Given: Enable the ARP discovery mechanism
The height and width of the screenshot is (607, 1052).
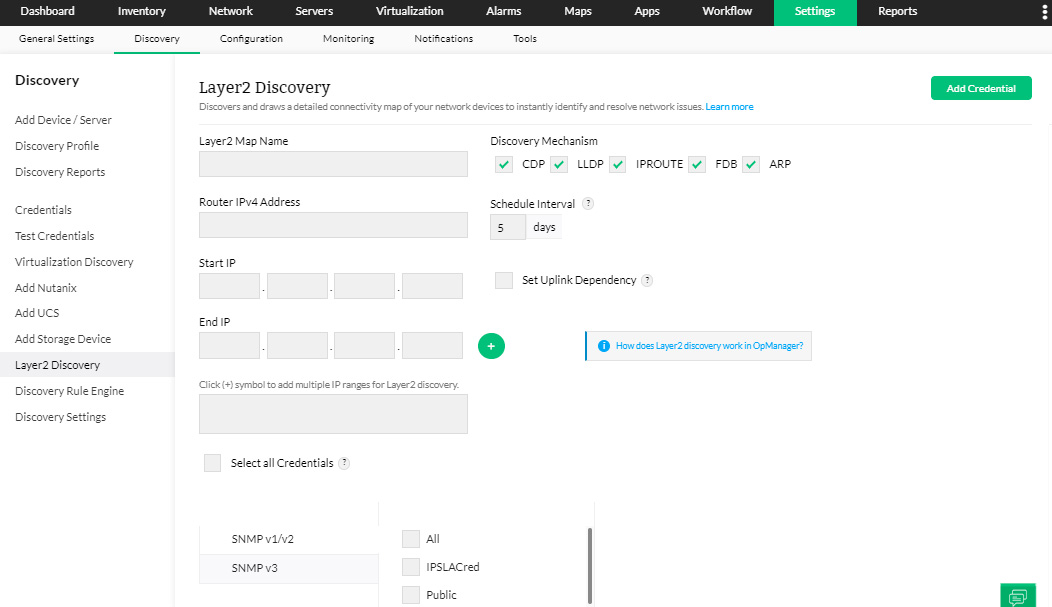Looking at the screenshot, I should coord(751,164).
